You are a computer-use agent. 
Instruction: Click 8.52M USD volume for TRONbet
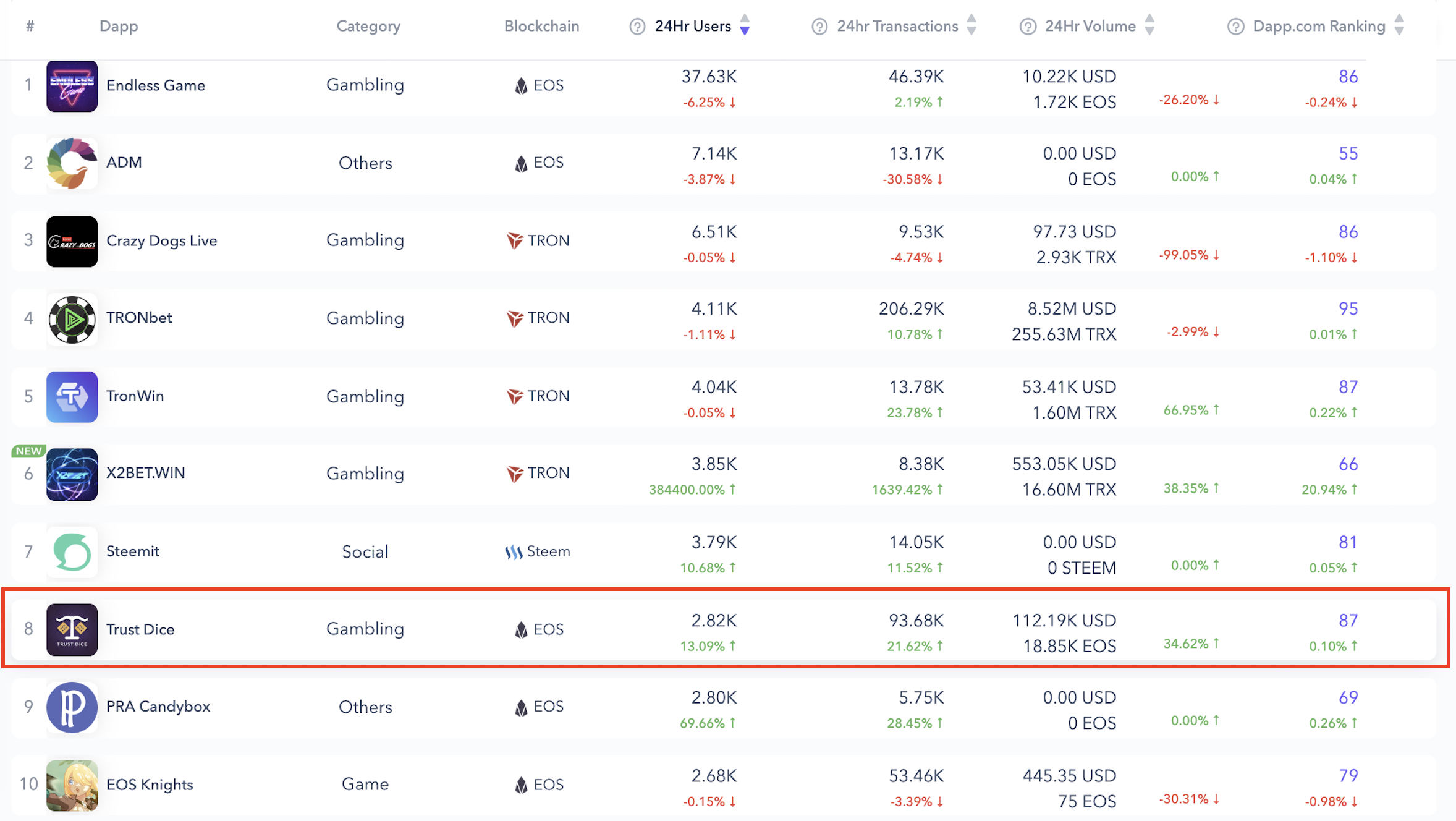click(1072, 308)
